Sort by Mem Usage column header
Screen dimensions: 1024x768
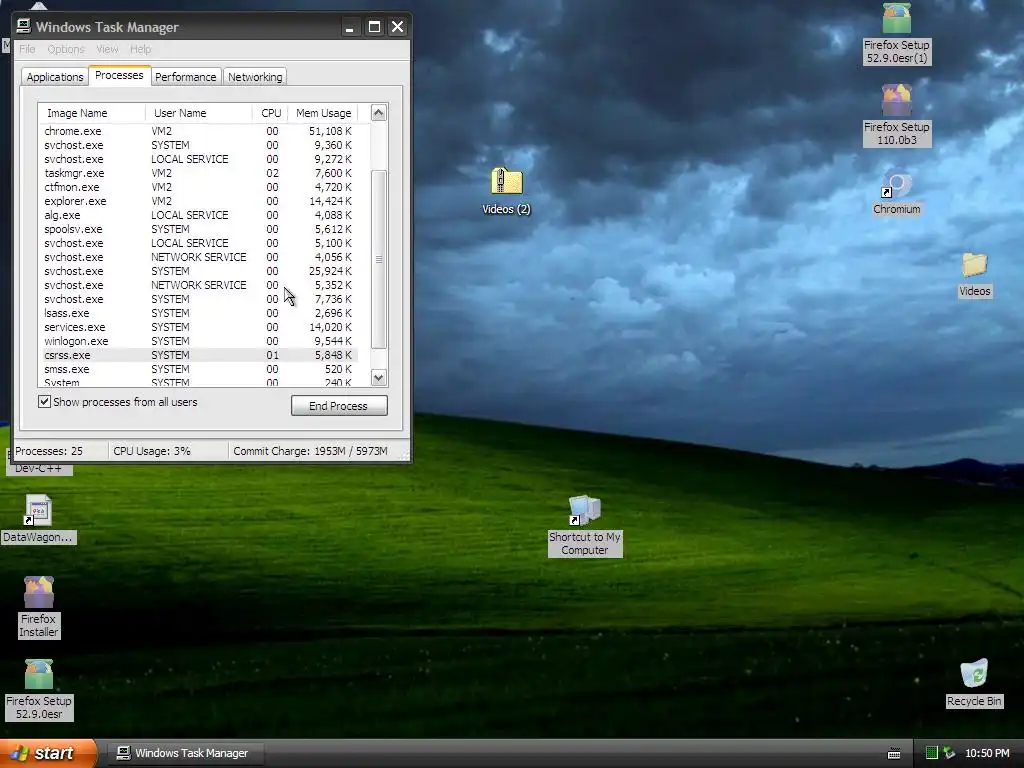tap(323, 113)
